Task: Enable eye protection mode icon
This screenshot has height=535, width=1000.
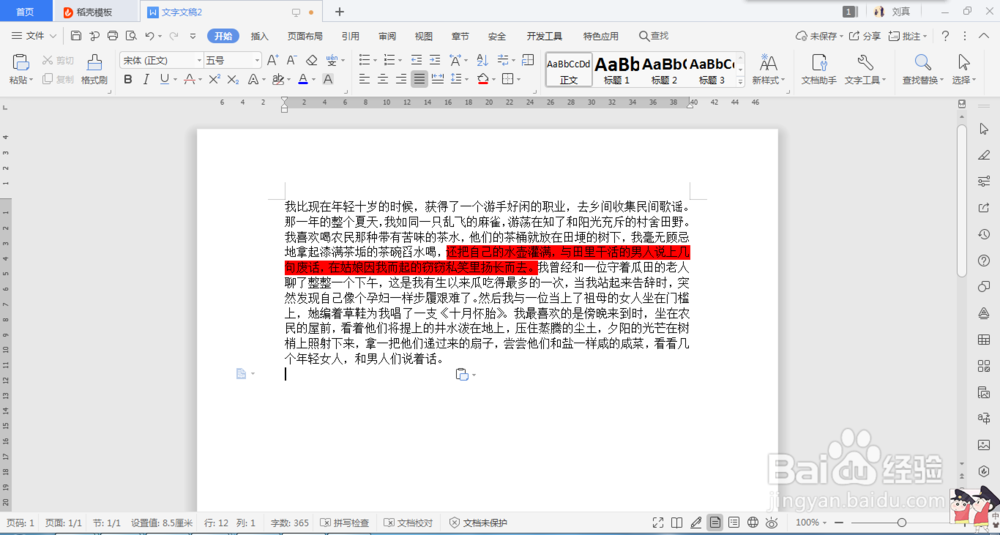Action: (x=772, y=523)
